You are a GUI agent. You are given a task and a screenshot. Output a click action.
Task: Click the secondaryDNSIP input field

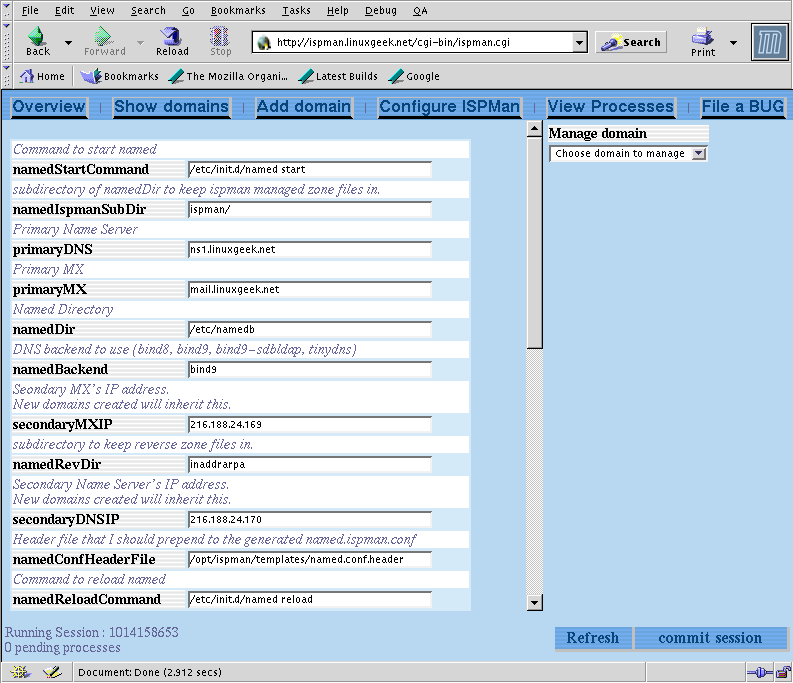click(310, 520)
